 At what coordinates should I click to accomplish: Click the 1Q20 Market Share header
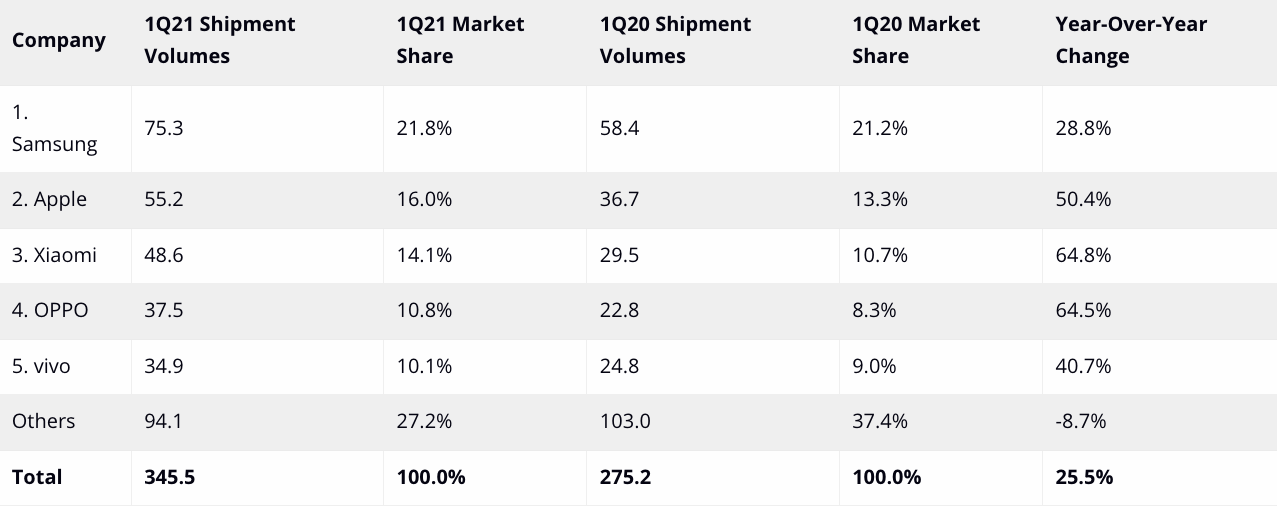click(916, 40)
